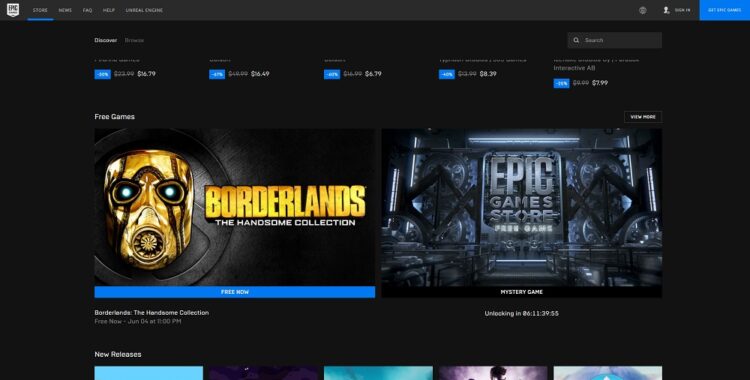Switch to the Browse tab
The height and width of the screenshot is (380, 750).
(134, 40)
